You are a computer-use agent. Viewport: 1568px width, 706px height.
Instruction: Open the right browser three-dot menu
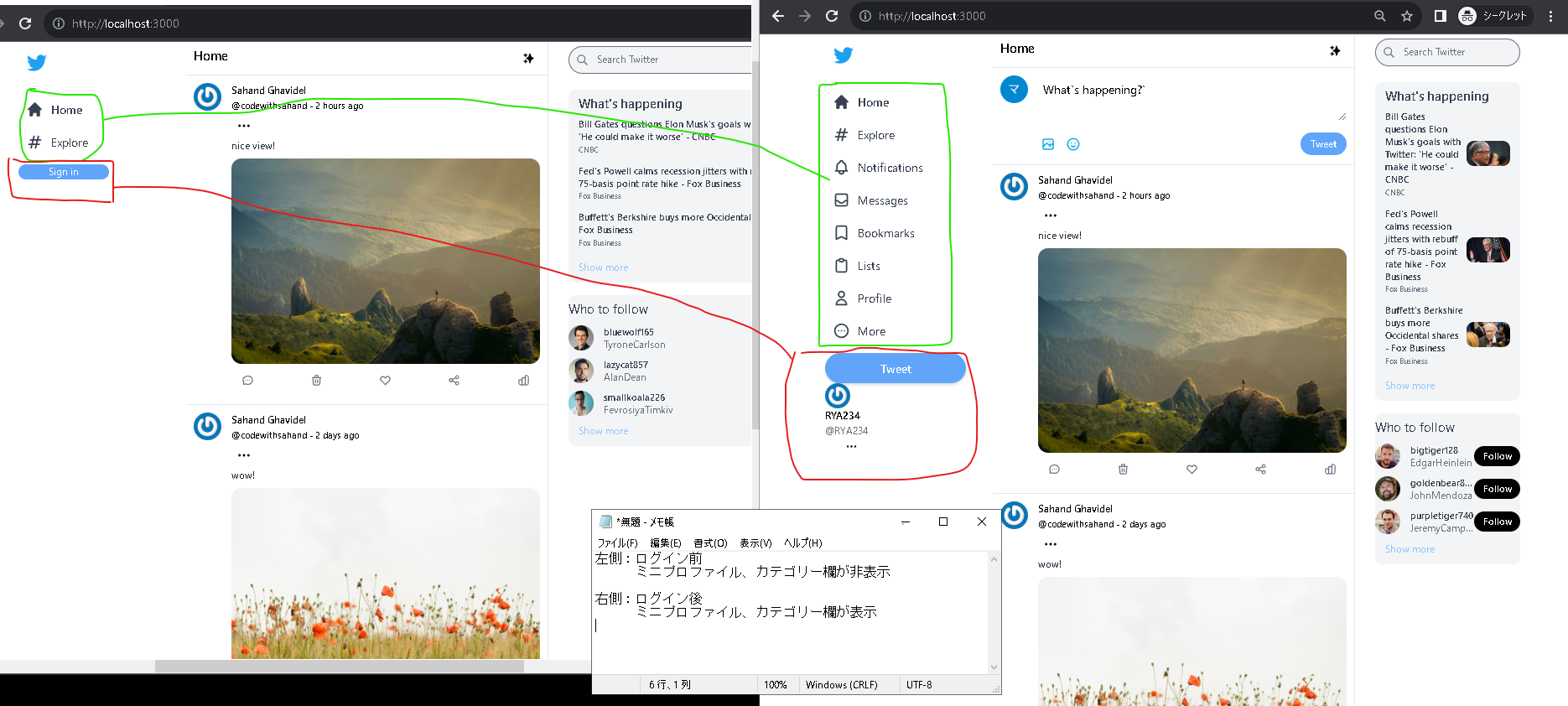1551,16
